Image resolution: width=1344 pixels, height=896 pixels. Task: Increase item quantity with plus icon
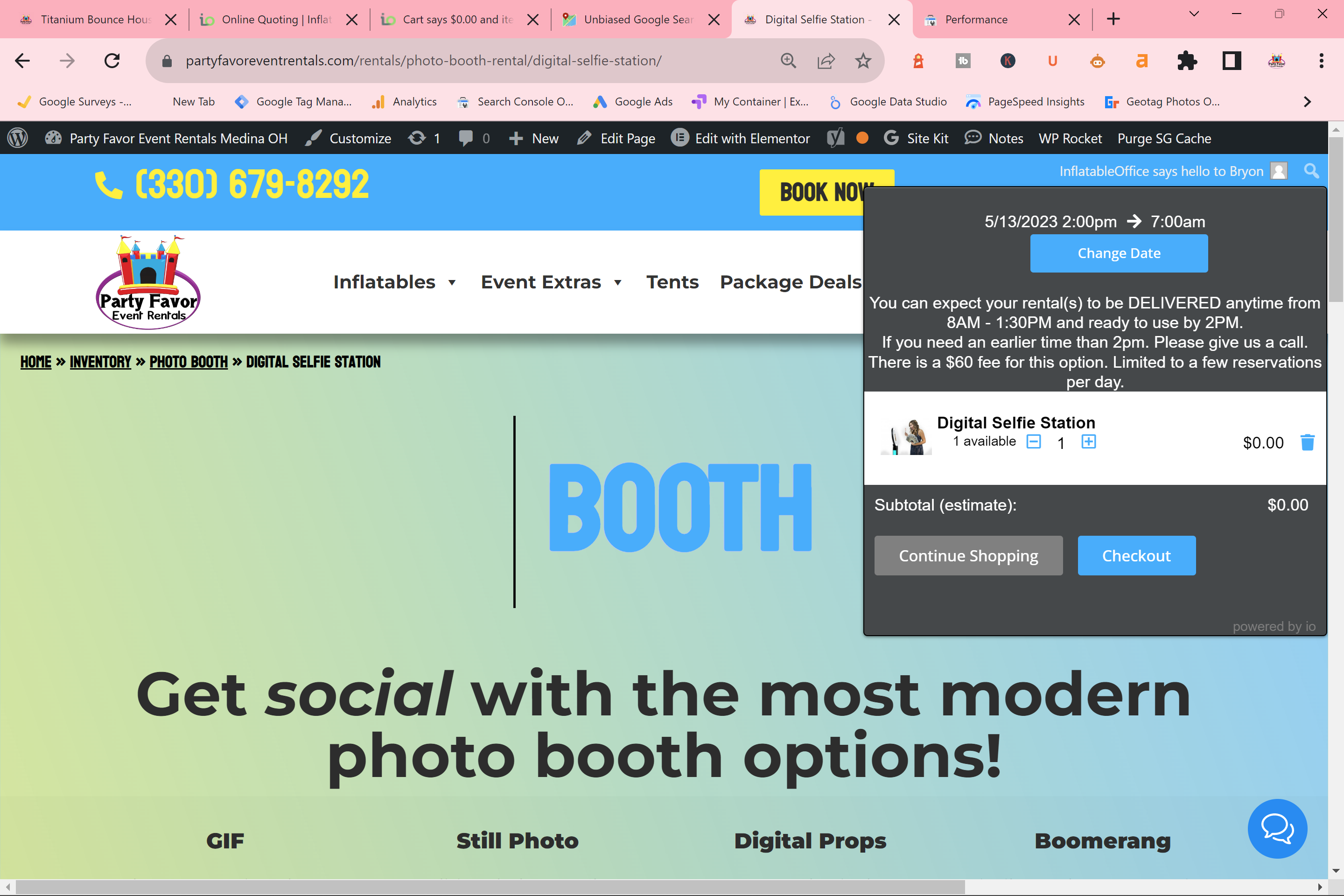(x=1089, y=442)
